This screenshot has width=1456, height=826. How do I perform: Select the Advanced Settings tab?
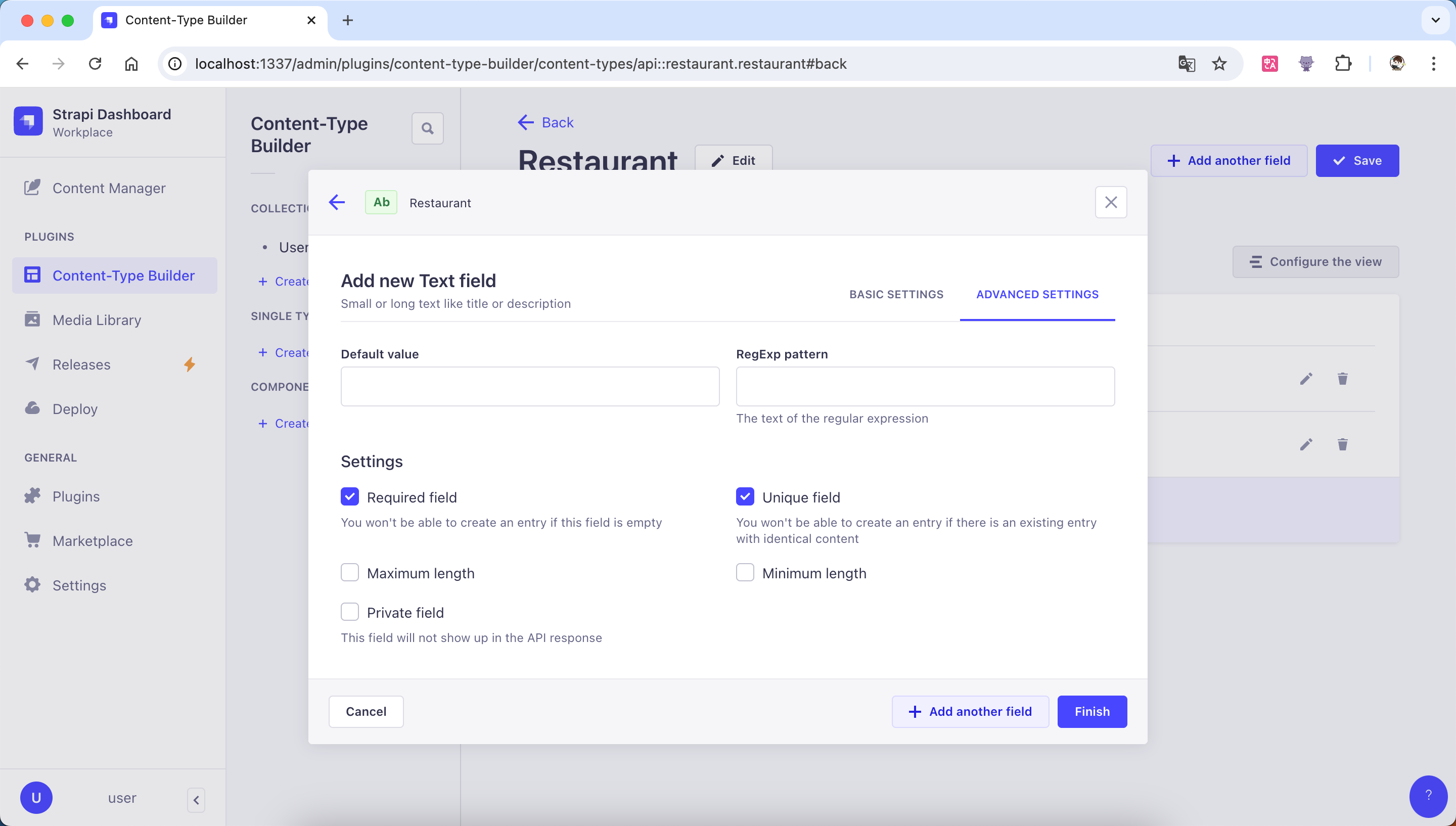(x=1037, y=294)
